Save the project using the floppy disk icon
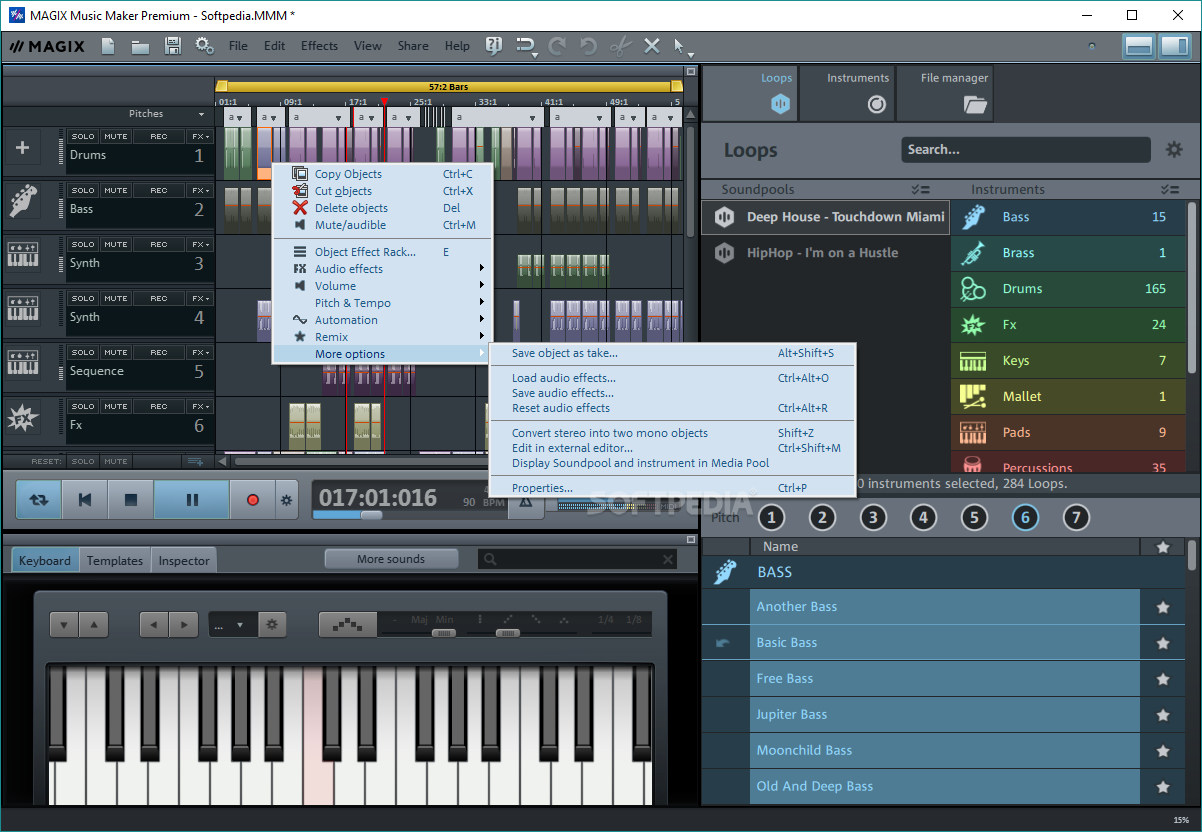This screenshot has height=832, width=1202. (172, 46)
